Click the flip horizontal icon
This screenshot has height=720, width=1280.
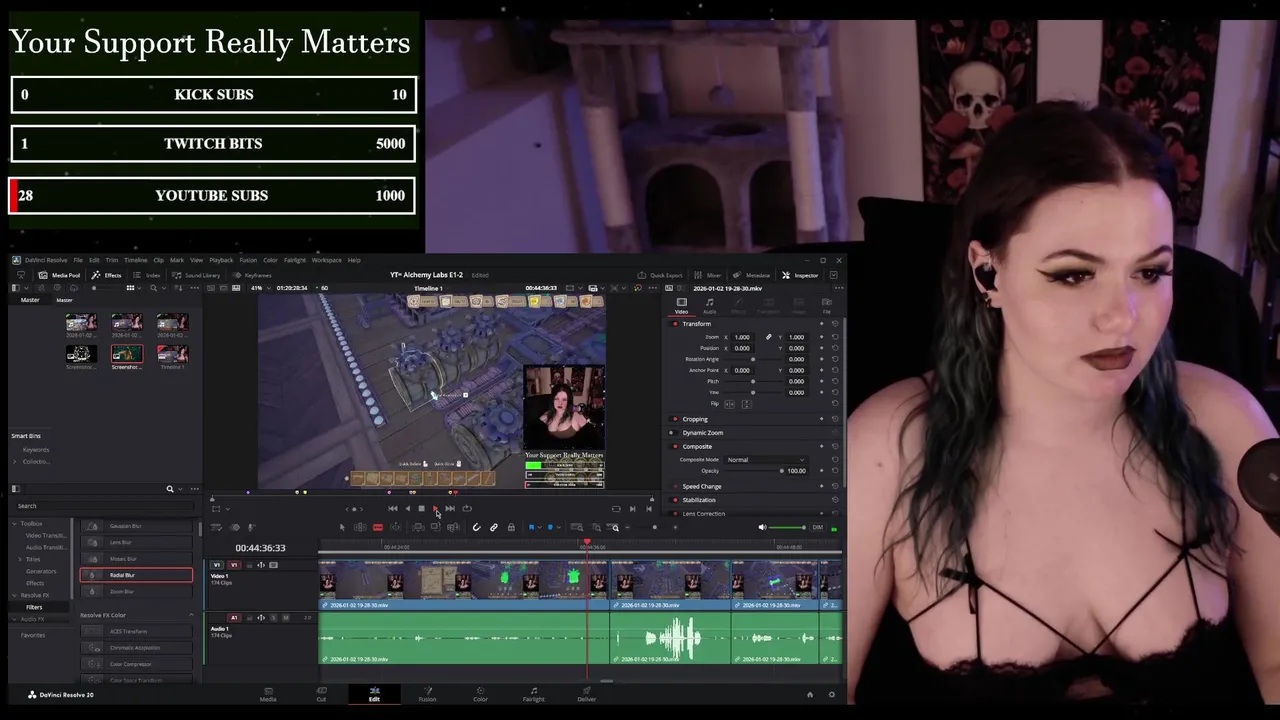(729, 403)
